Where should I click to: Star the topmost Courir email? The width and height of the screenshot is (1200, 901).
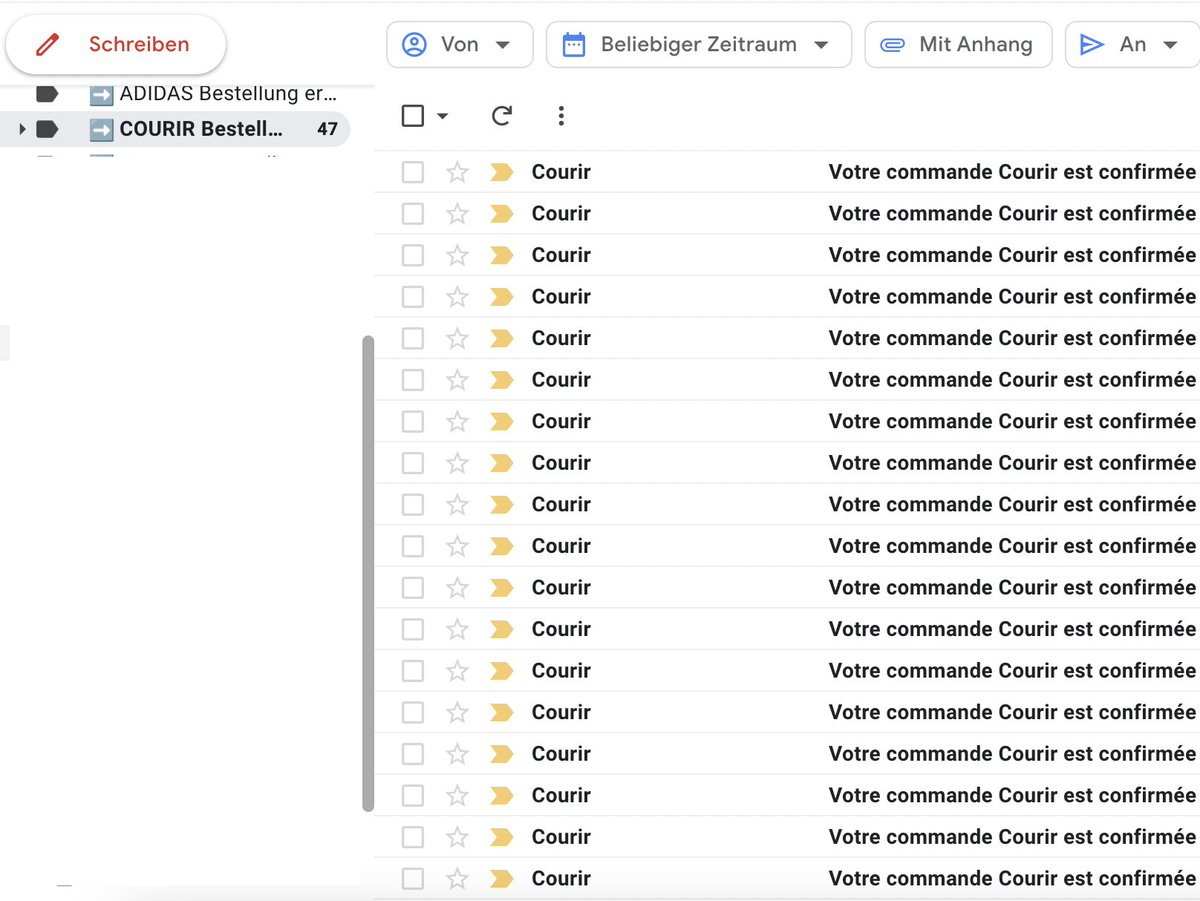coord(457,172)
